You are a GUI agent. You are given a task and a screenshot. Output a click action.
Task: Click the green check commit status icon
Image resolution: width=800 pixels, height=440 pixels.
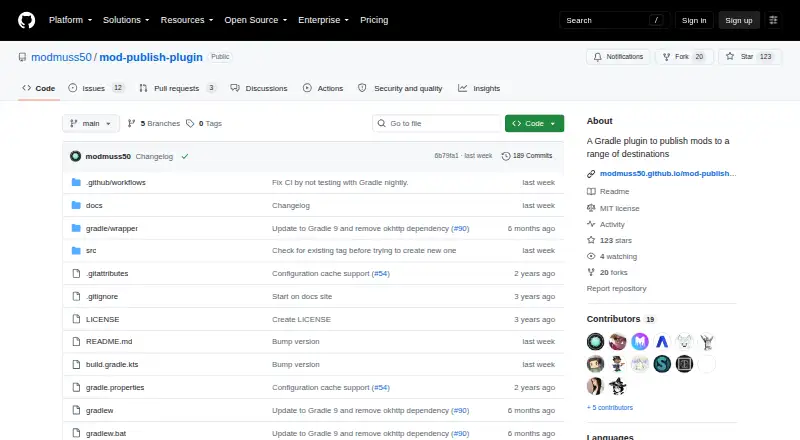(185, 156)
